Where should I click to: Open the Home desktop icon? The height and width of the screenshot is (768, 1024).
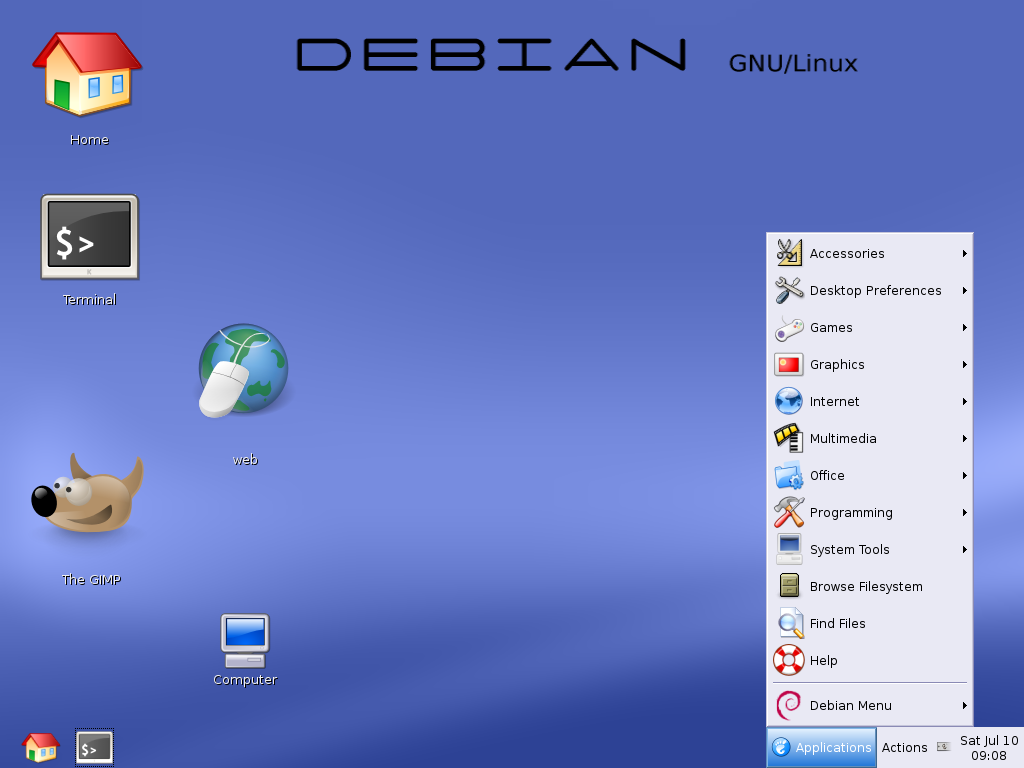(88, 74)
